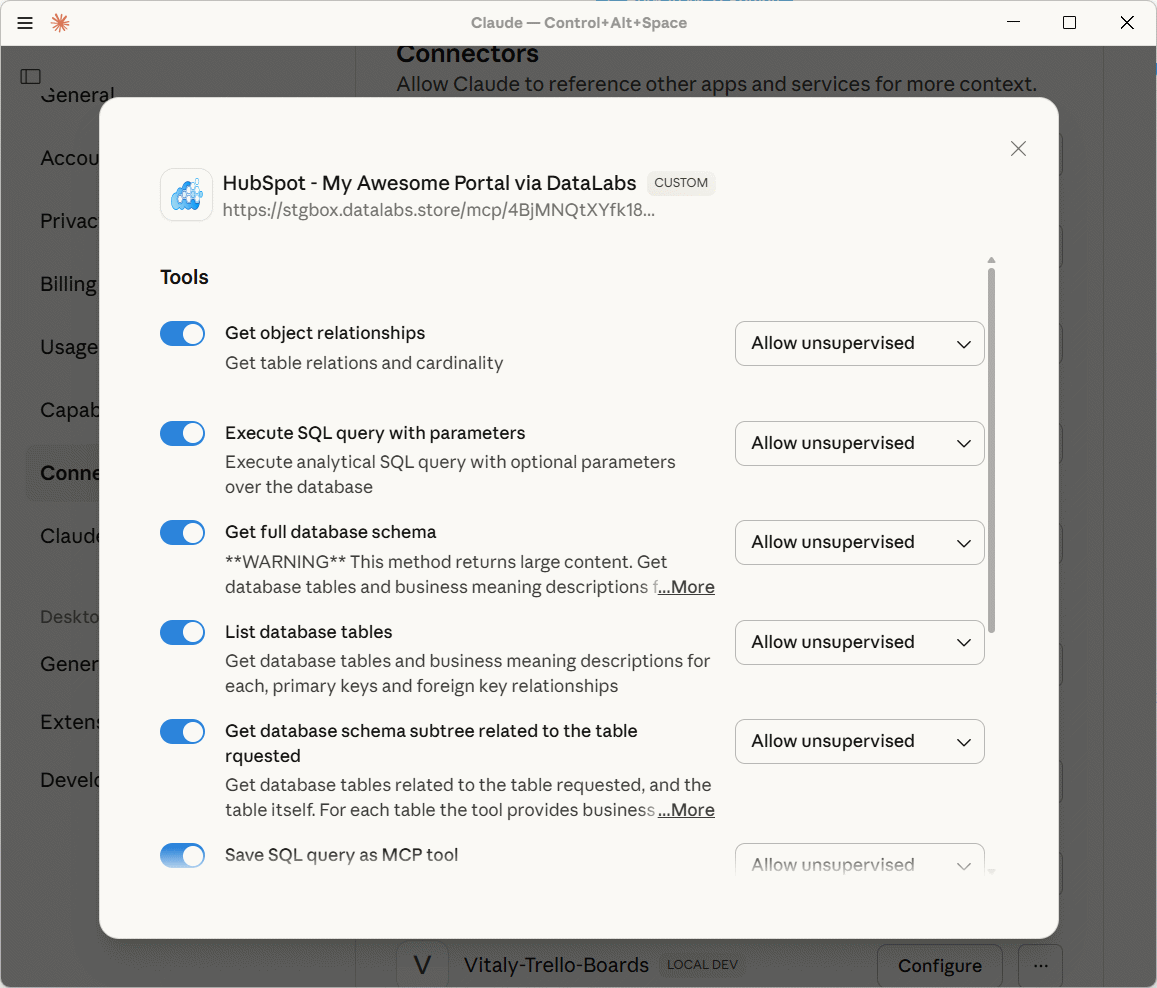Toggle the sidebar panel icon
Viewport: 1157px width, 988px height.
[x=31, y=76]
